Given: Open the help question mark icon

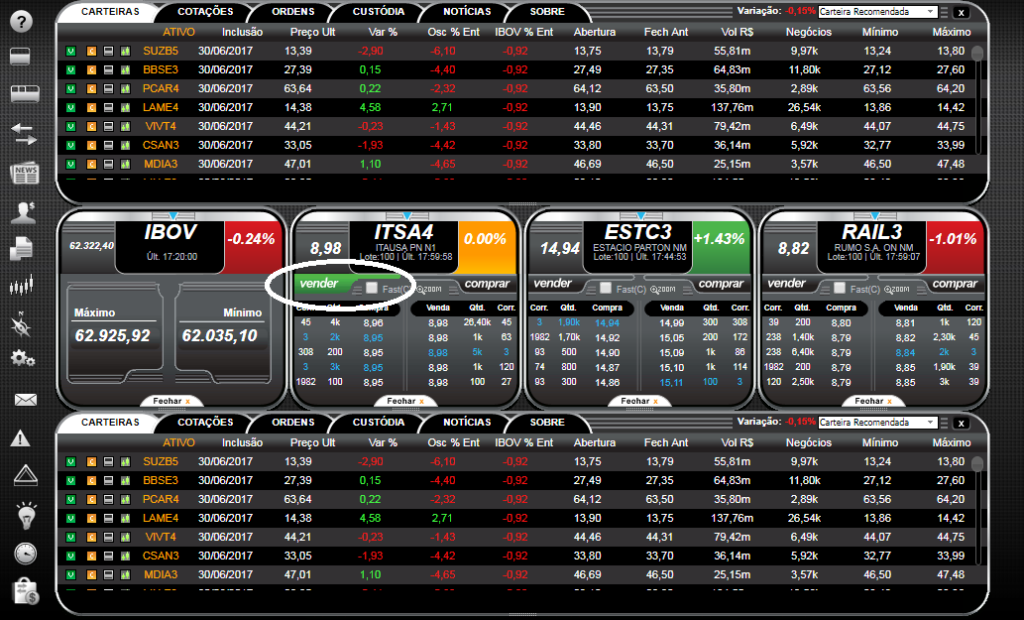Looking at the screenshot, I should click(x=24, y=20).
